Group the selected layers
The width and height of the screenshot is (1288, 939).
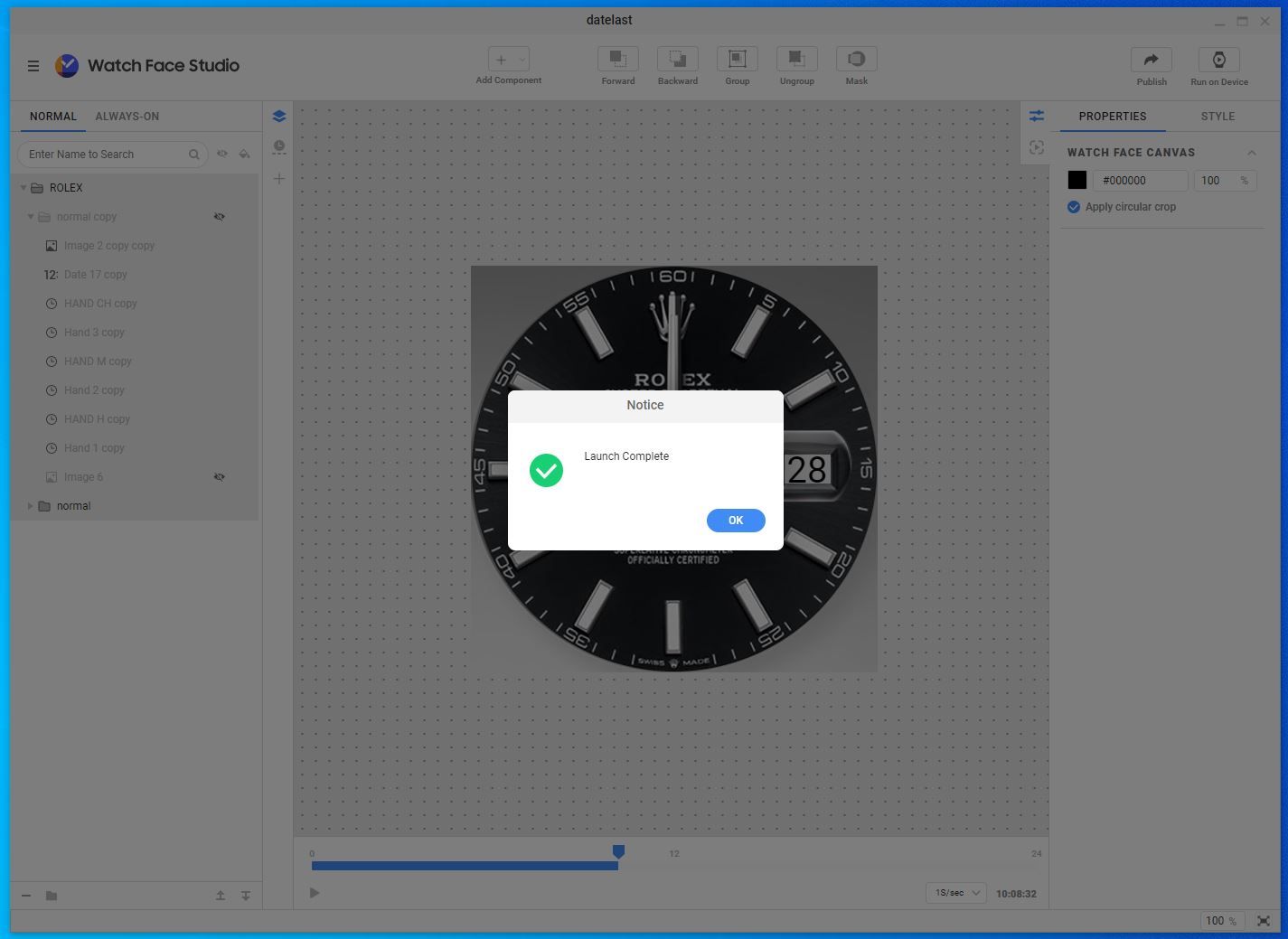[x=738, y=60]
